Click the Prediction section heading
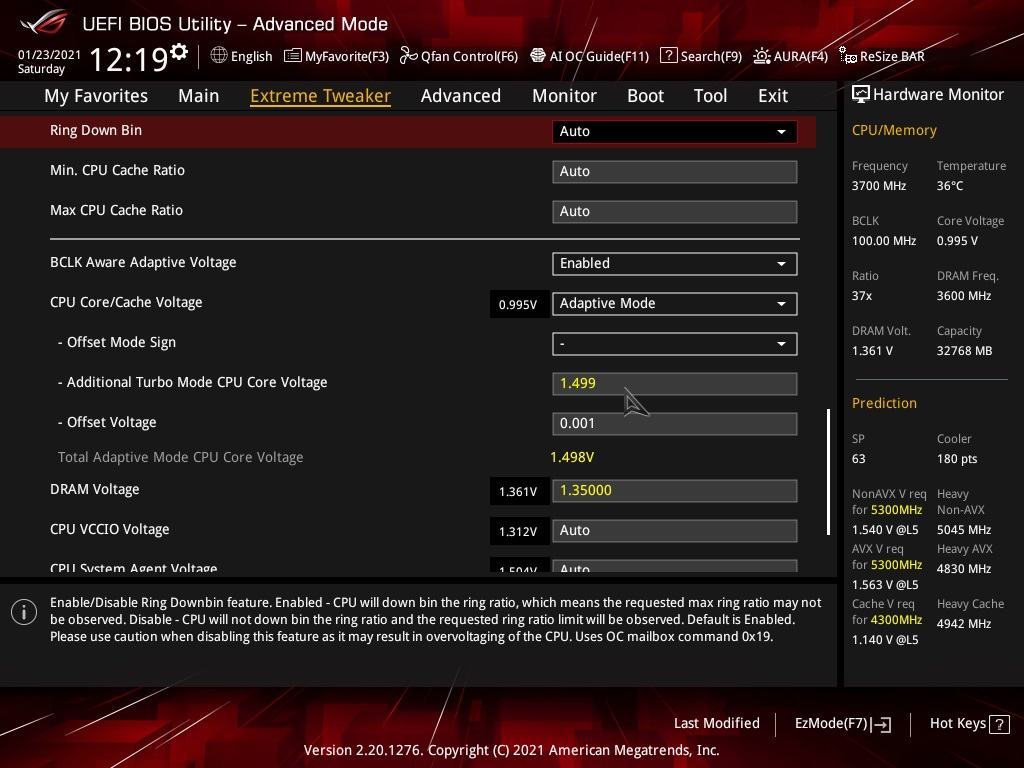This screenshot has height=768, width=1024. (x=884, y=403)
